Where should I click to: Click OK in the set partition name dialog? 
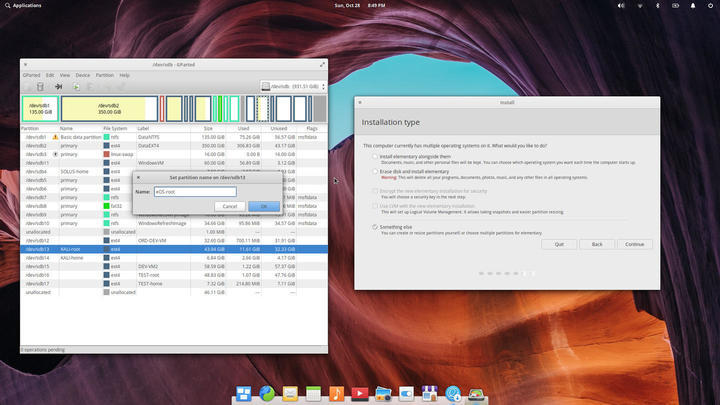tap(264, 206)
